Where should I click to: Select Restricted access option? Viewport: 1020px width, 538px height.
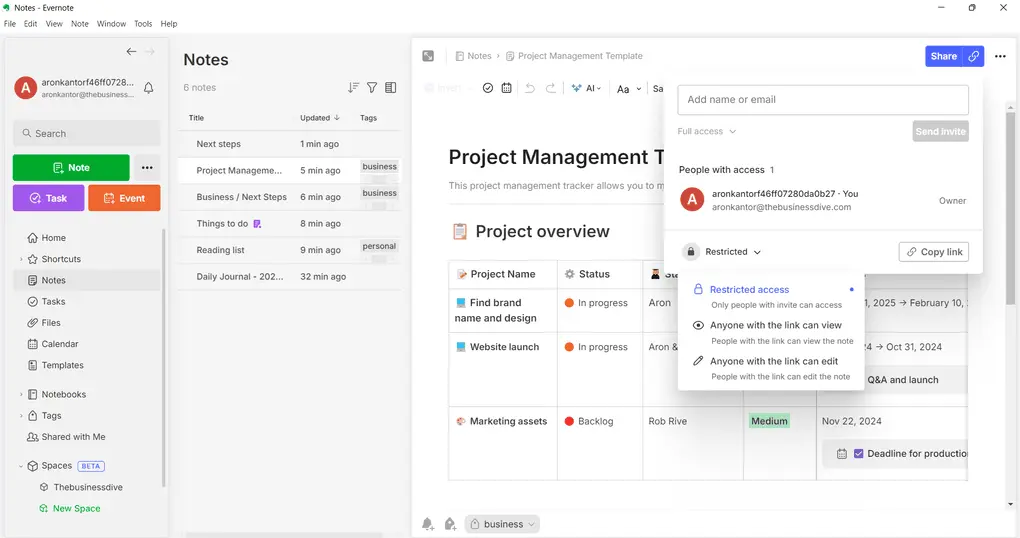pos(772,297)
